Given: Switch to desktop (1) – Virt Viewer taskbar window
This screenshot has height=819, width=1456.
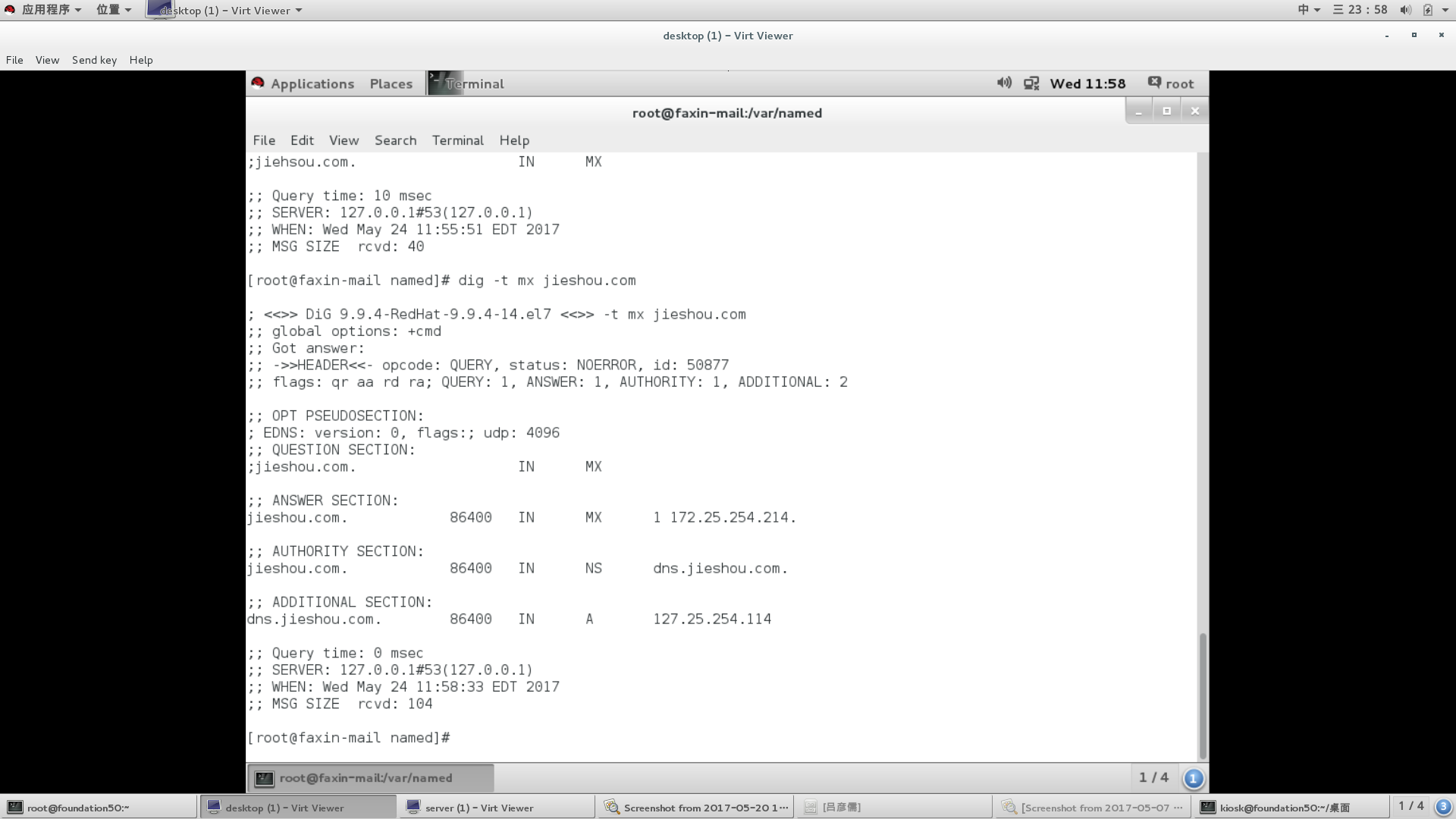Looking at the screenshot, I should [x=297, y=808].
